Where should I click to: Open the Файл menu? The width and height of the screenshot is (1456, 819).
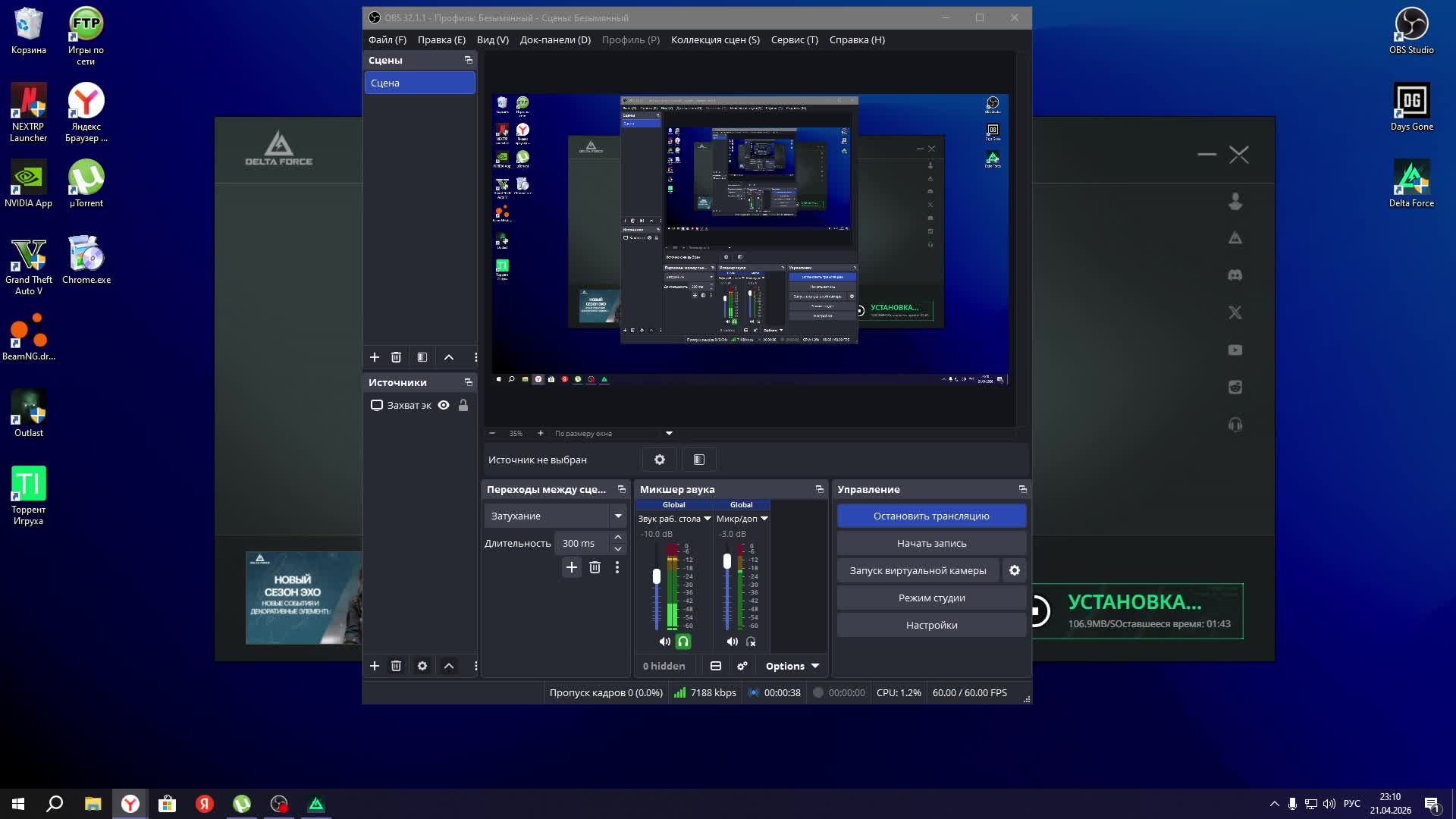tap(387, 39)
